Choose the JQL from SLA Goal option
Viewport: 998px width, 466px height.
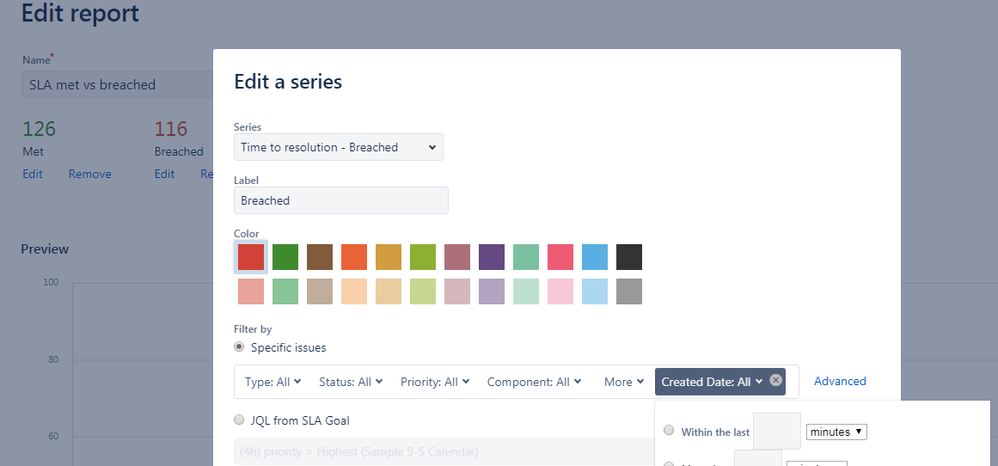239,420
